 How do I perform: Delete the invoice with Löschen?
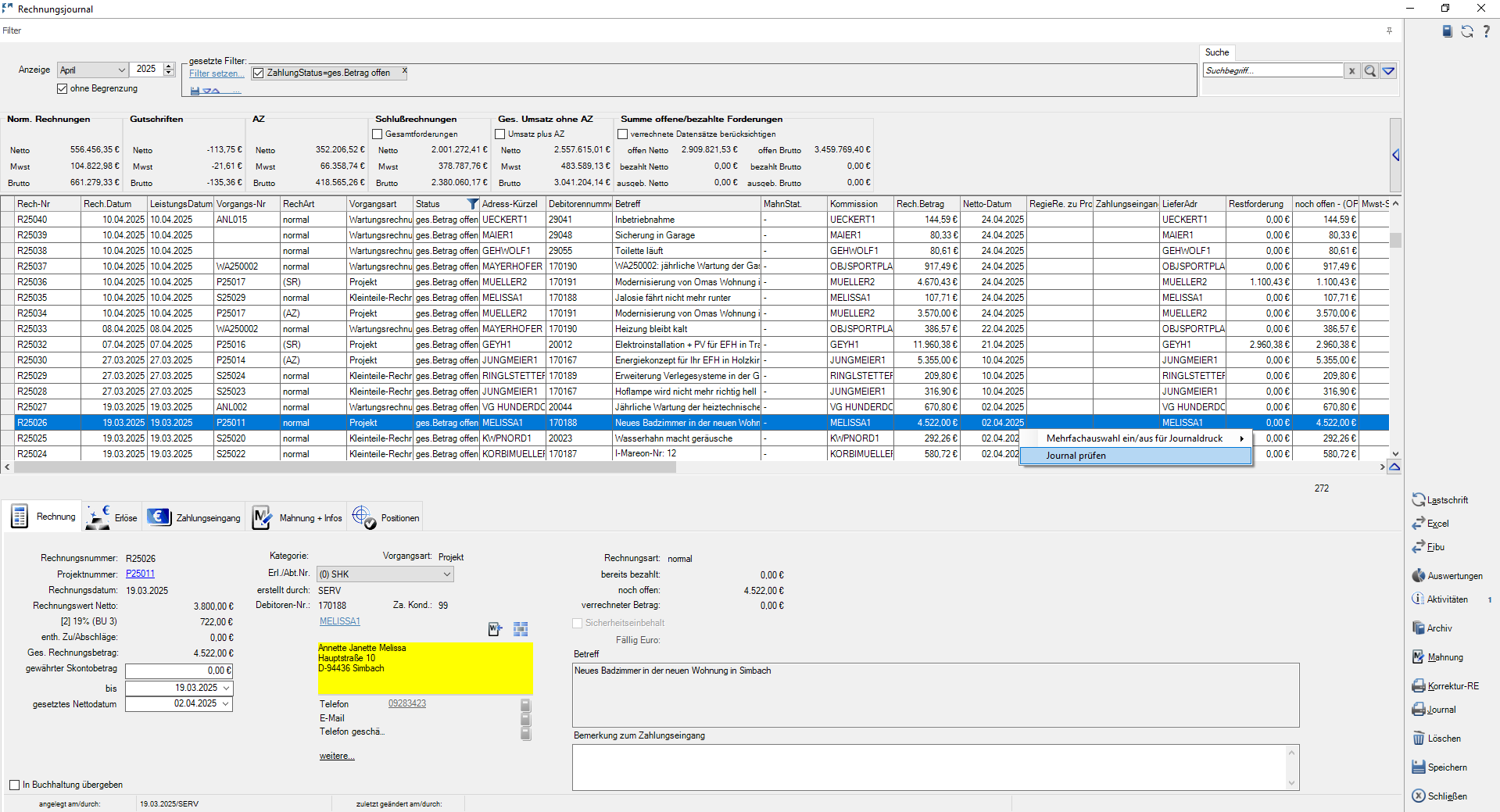1436,739
